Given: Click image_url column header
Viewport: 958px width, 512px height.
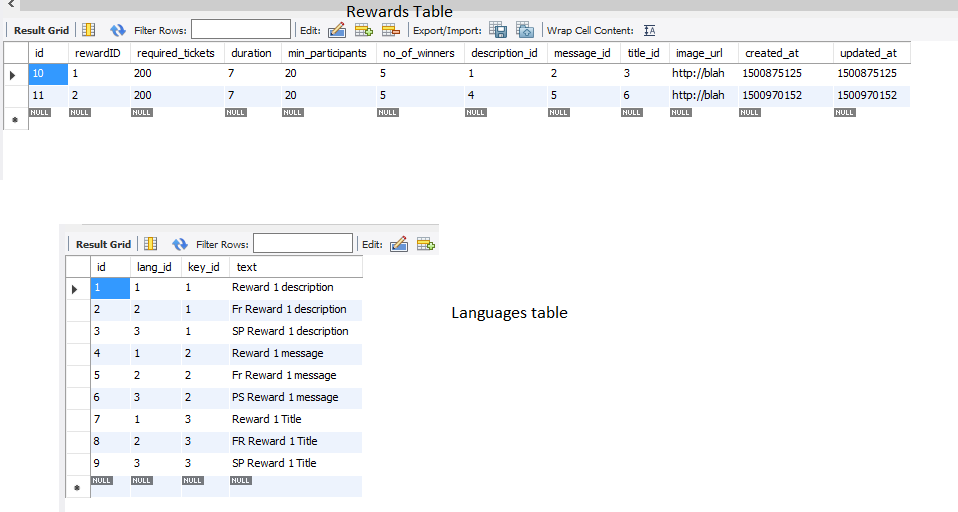Looking at the screenshot, I should (x=704, y=53).
